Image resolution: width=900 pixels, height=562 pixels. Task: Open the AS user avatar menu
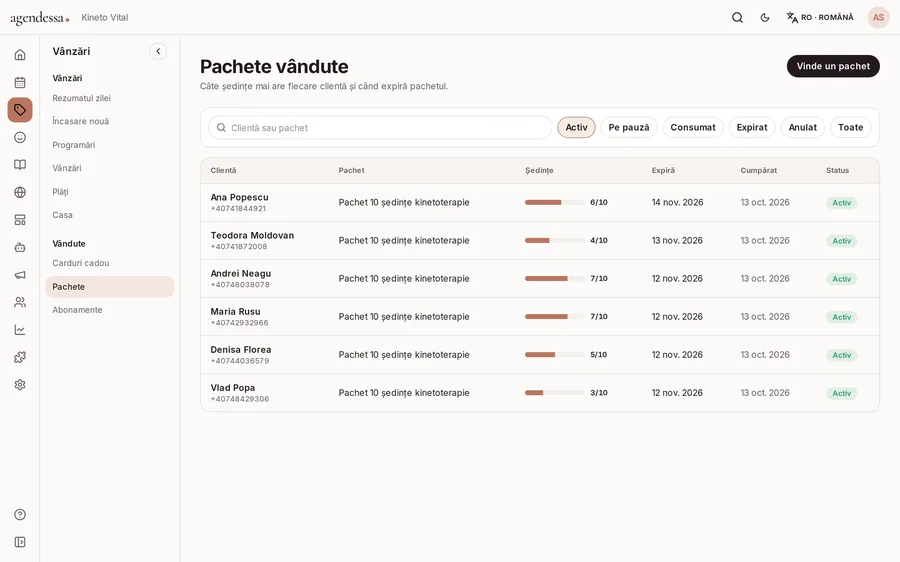878,18
